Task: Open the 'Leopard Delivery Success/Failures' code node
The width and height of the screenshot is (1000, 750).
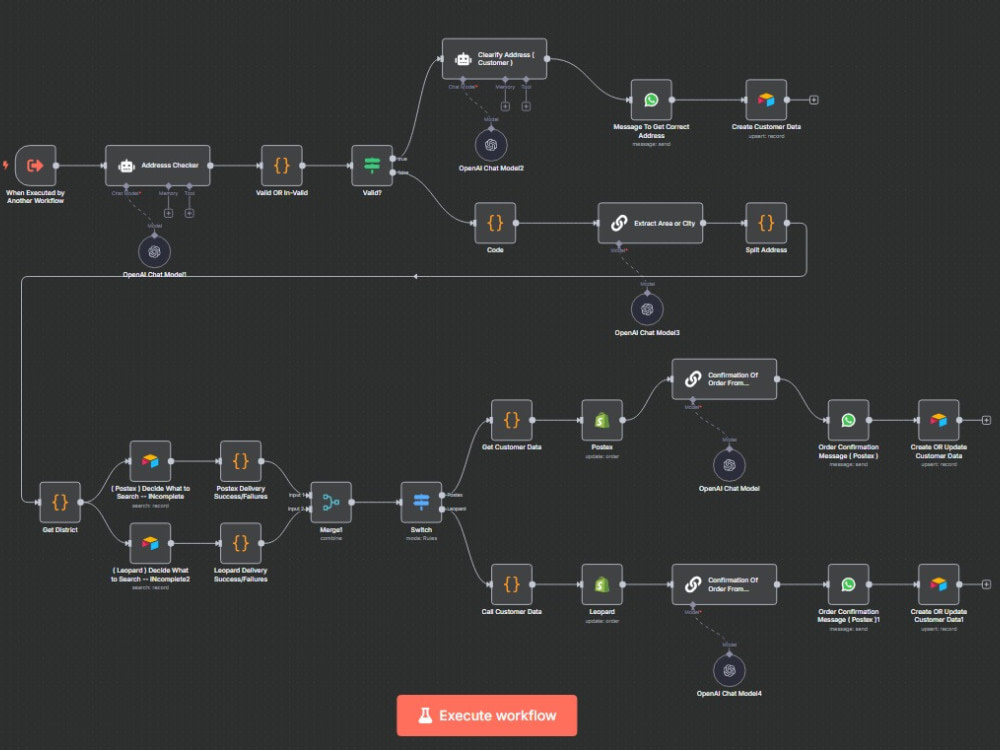Action: tap(240, 543)
